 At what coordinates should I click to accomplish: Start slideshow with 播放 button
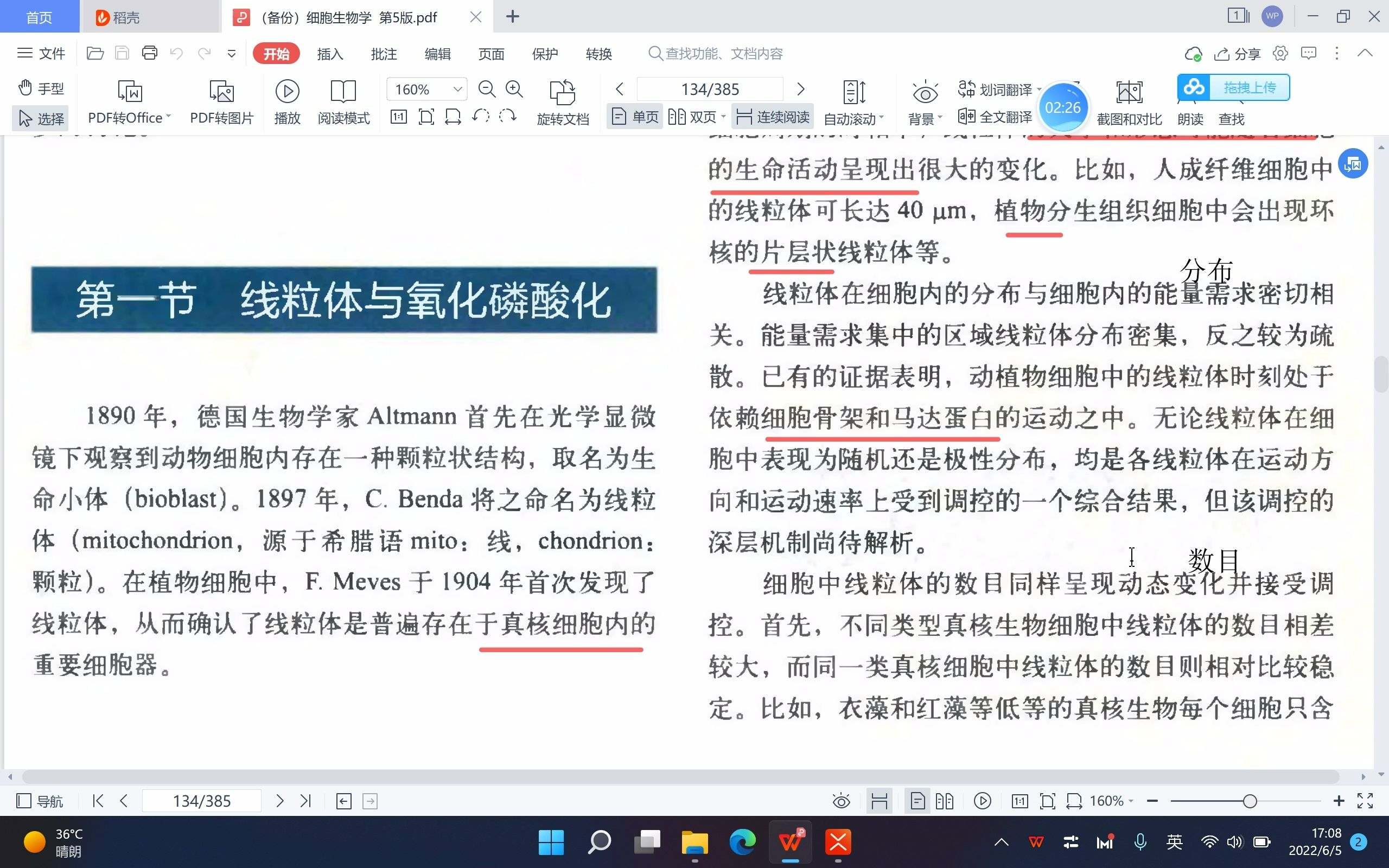coord(287,101)
